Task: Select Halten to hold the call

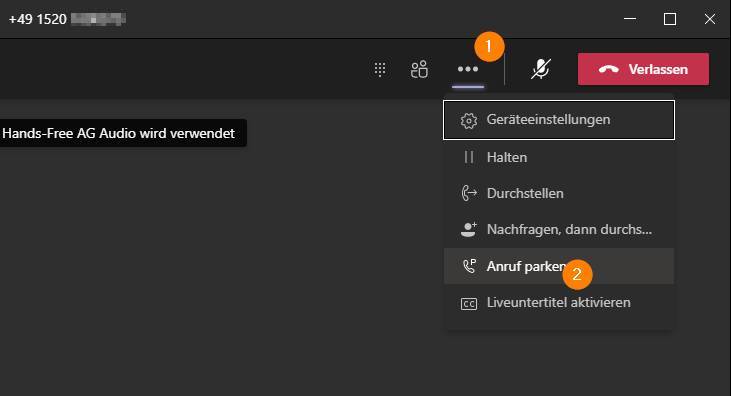Action: tap(559, 157)
